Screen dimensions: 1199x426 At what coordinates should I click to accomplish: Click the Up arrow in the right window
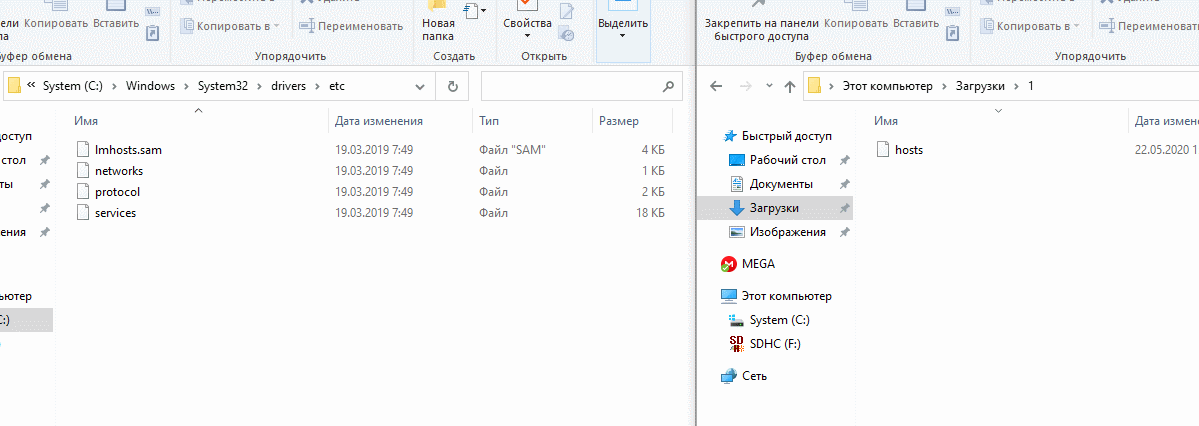pyautogui.click(x=790, y=86)
